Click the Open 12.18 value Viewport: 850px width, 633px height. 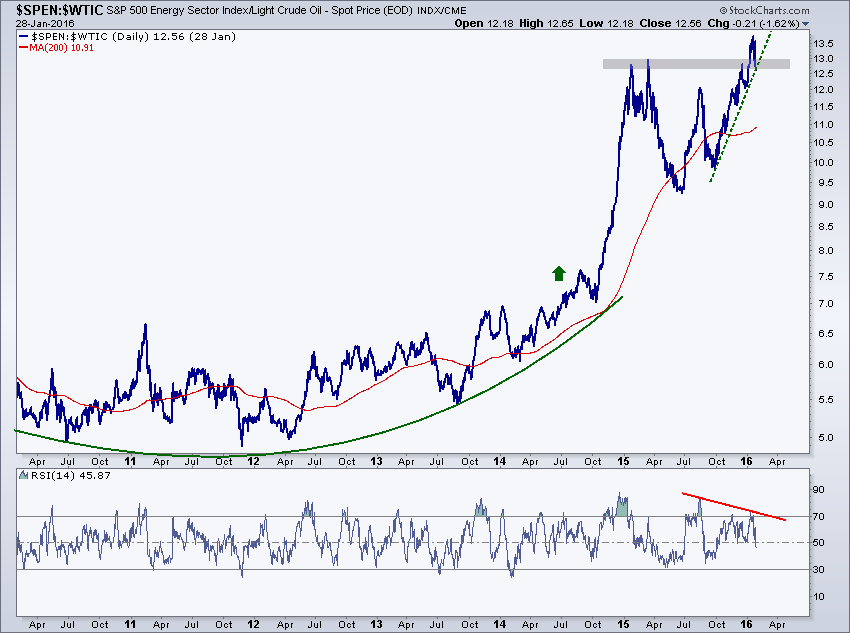[x=484, y=23]
